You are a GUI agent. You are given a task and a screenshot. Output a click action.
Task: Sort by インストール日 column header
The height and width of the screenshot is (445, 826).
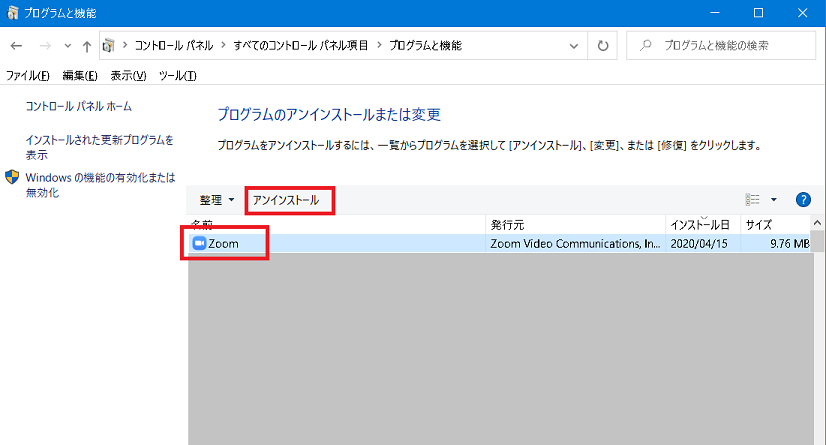pyautogui.click(x=703, y=225)
